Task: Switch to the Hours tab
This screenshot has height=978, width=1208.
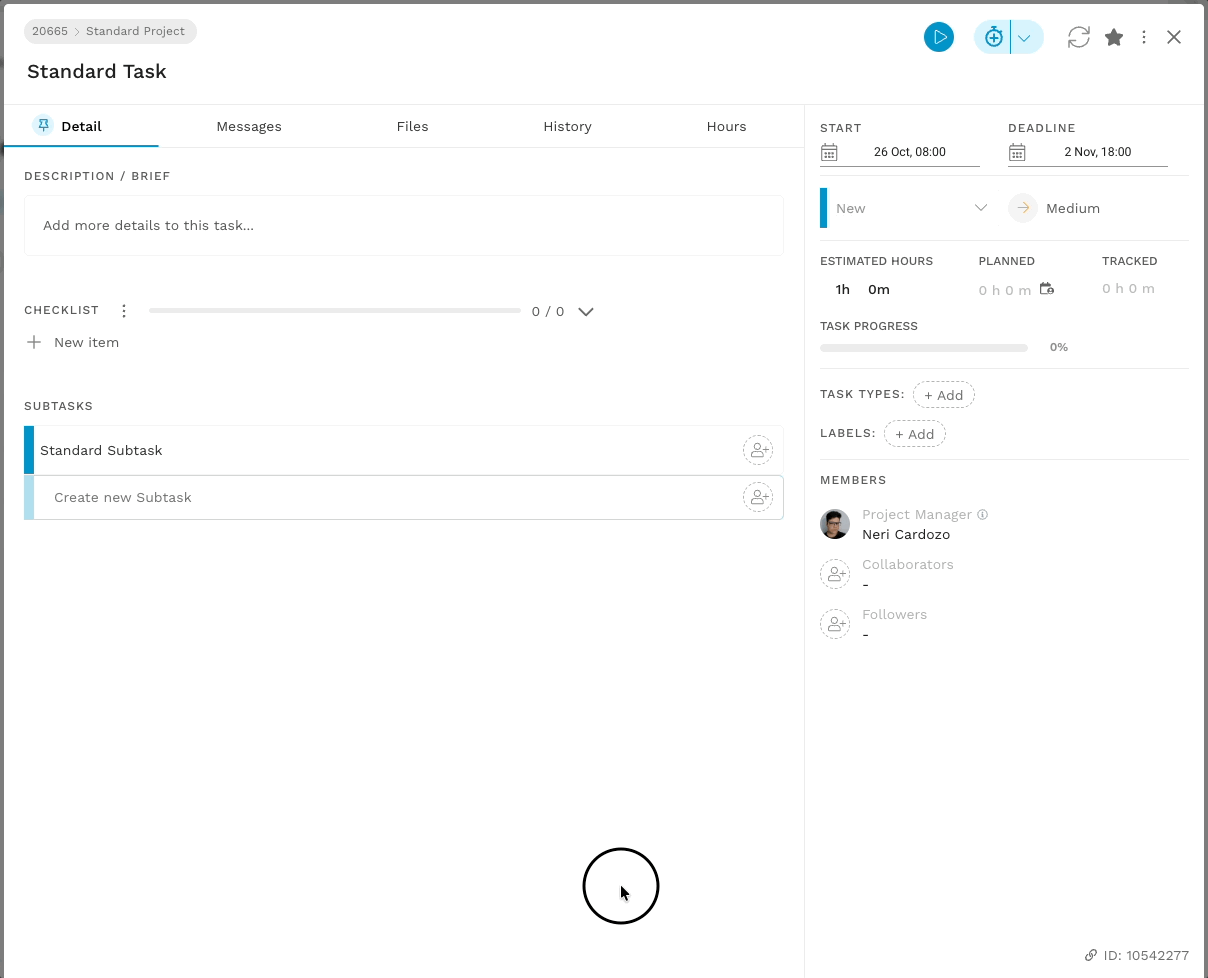Action: pos(726,126)
